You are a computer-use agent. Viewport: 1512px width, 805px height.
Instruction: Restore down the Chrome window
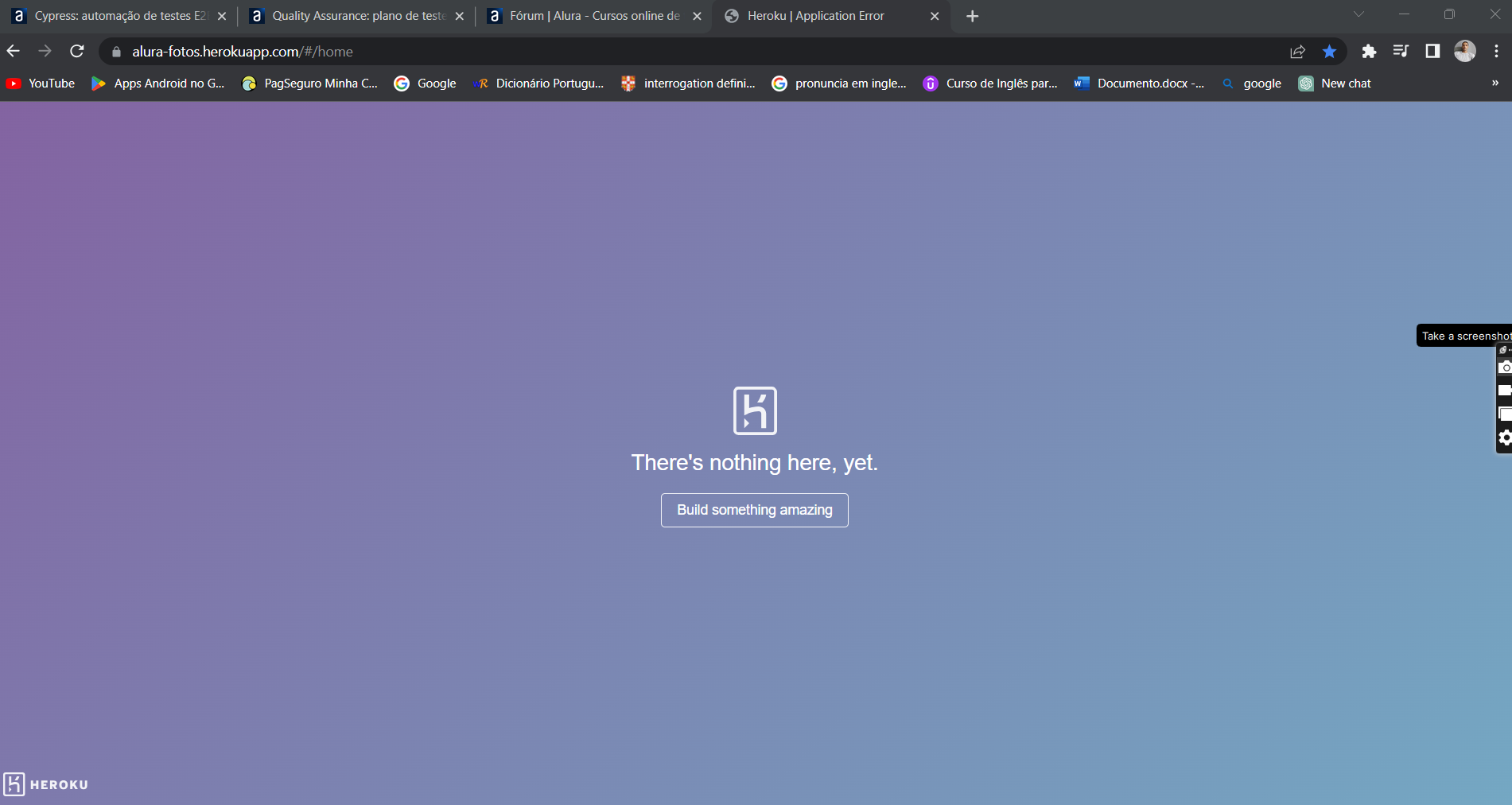coord(1449,14)
